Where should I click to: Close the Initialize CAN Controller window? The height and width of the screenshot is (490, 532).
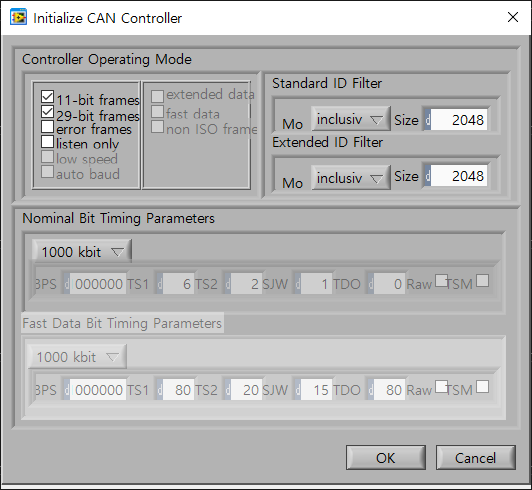513,17
